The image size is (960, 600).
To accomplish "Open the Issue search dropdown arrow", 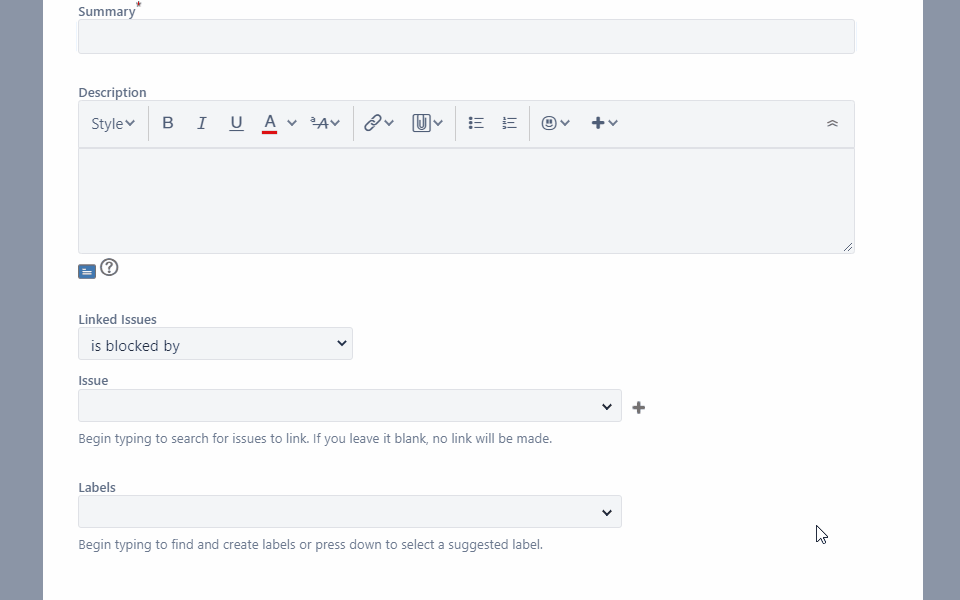I will [x=606, y=406].
